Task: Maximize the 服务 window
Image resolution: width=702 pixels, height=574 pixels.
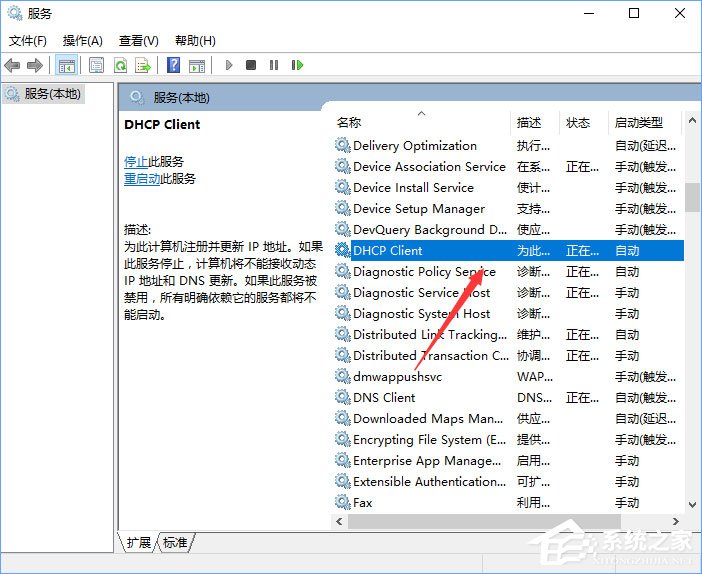Action: click(x=634, y=13)
